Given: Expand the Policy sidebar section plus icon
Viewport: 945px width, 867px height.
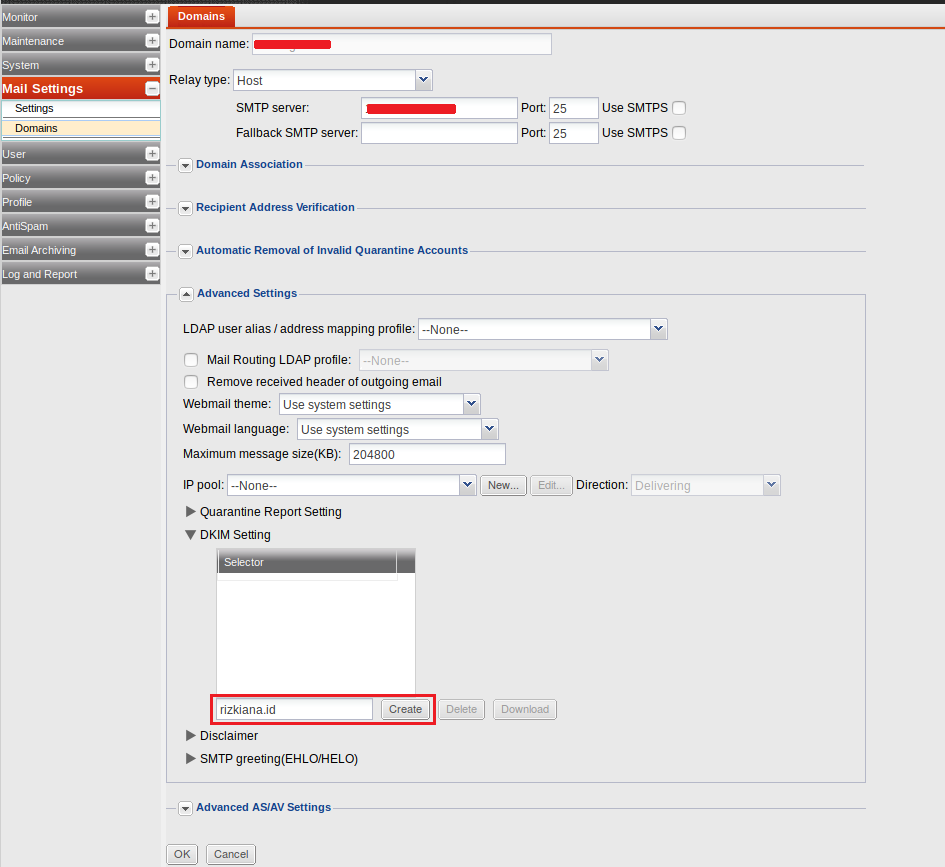Looking at the screenshot, I should (x=151, y=177).
